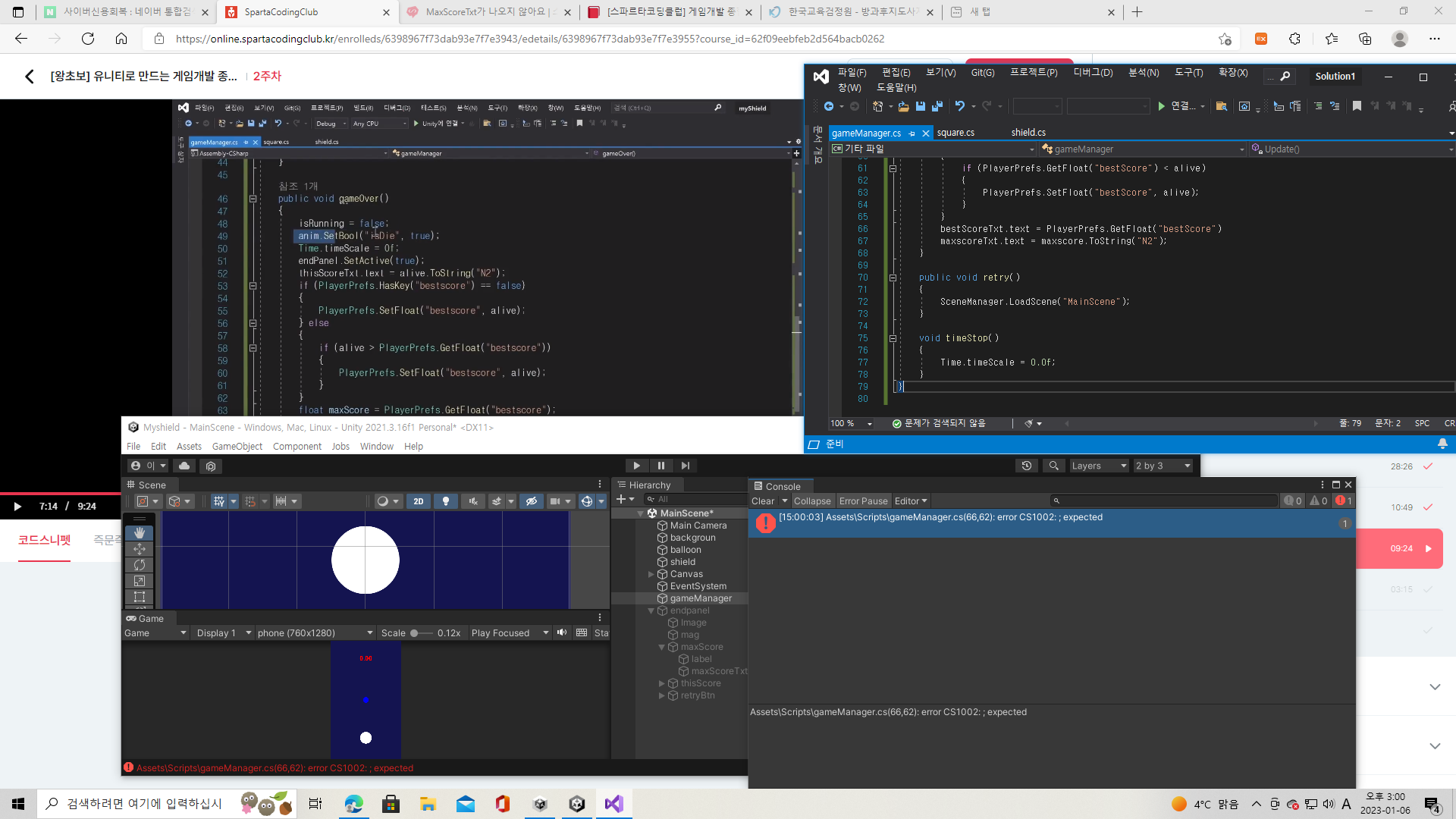Click Clear button in Console
The width and height of the screenshot is (1456, 819).
(x=763, y=501)
